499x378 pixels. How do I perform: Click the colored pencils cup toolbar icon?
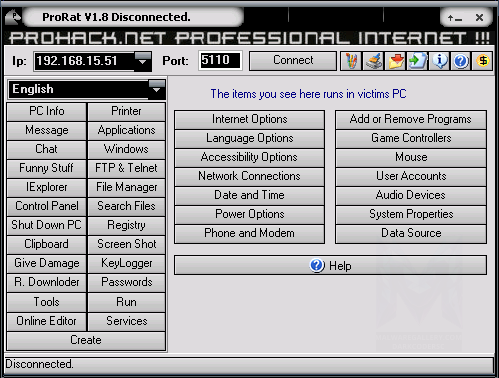coord(351,61)
